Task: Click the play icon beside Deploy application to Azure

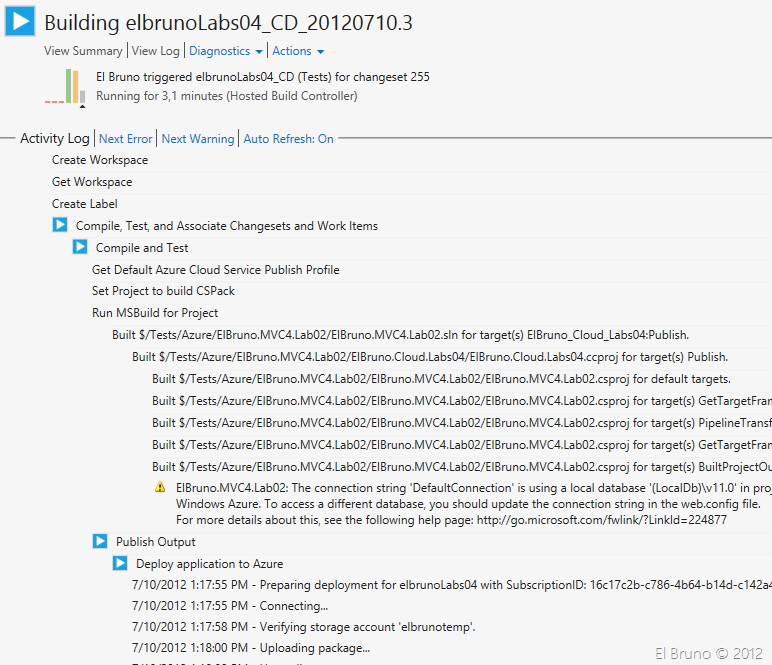Action: click(120, 564)
